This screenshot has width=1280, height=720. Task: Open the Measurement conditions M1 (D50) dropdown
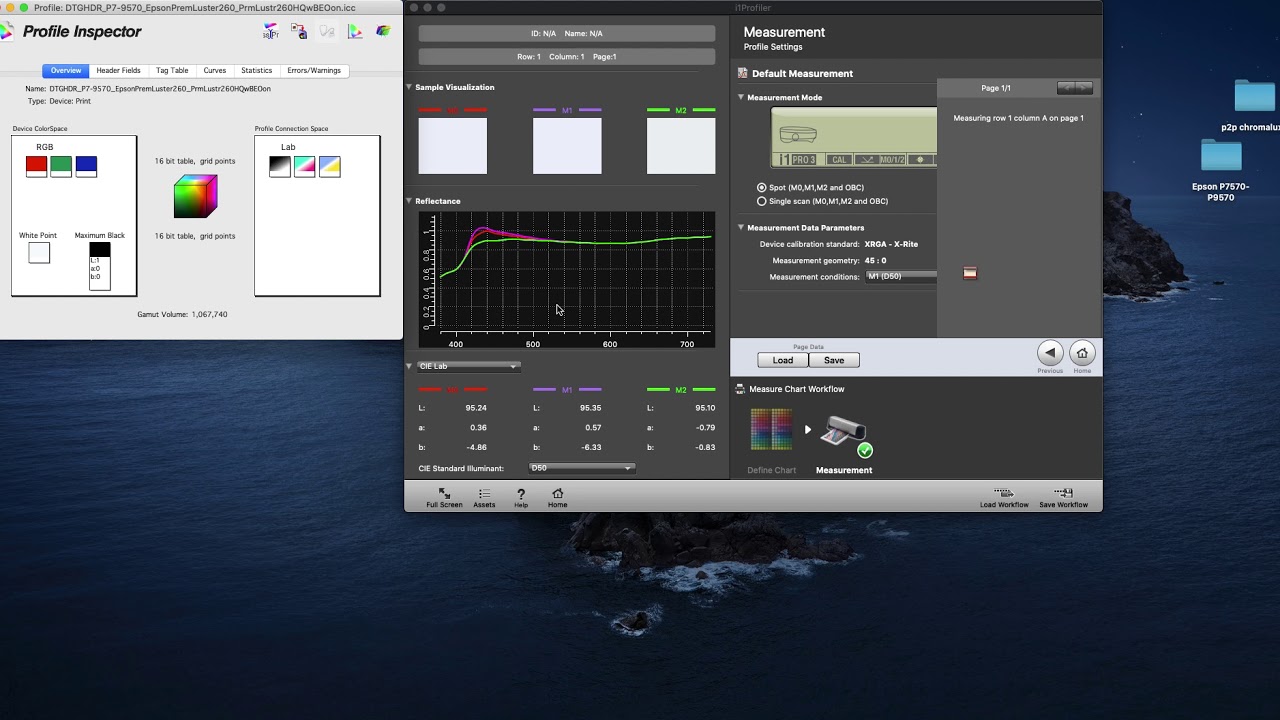pyautogui.click(x=901, y=276)
